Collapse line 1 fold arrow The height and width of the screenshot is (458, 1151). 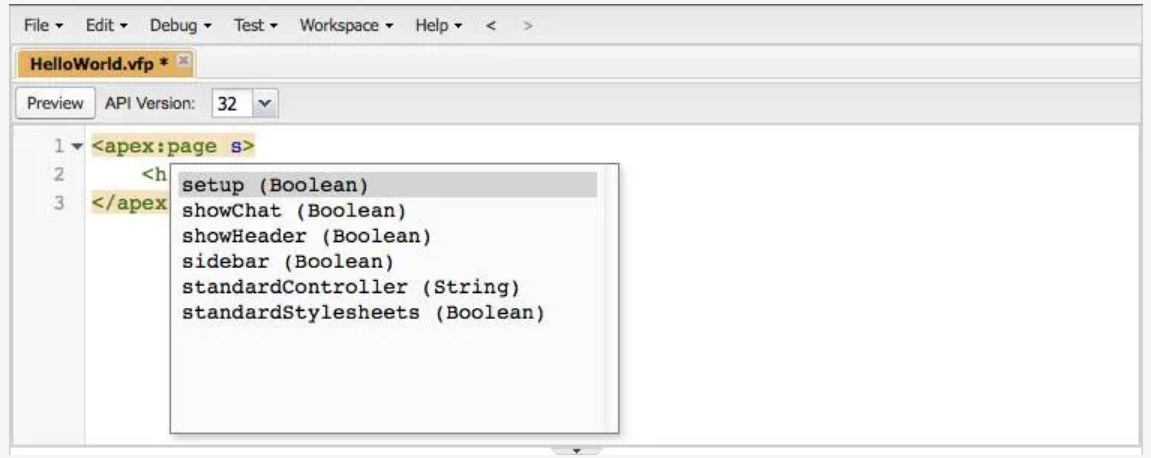77,147
